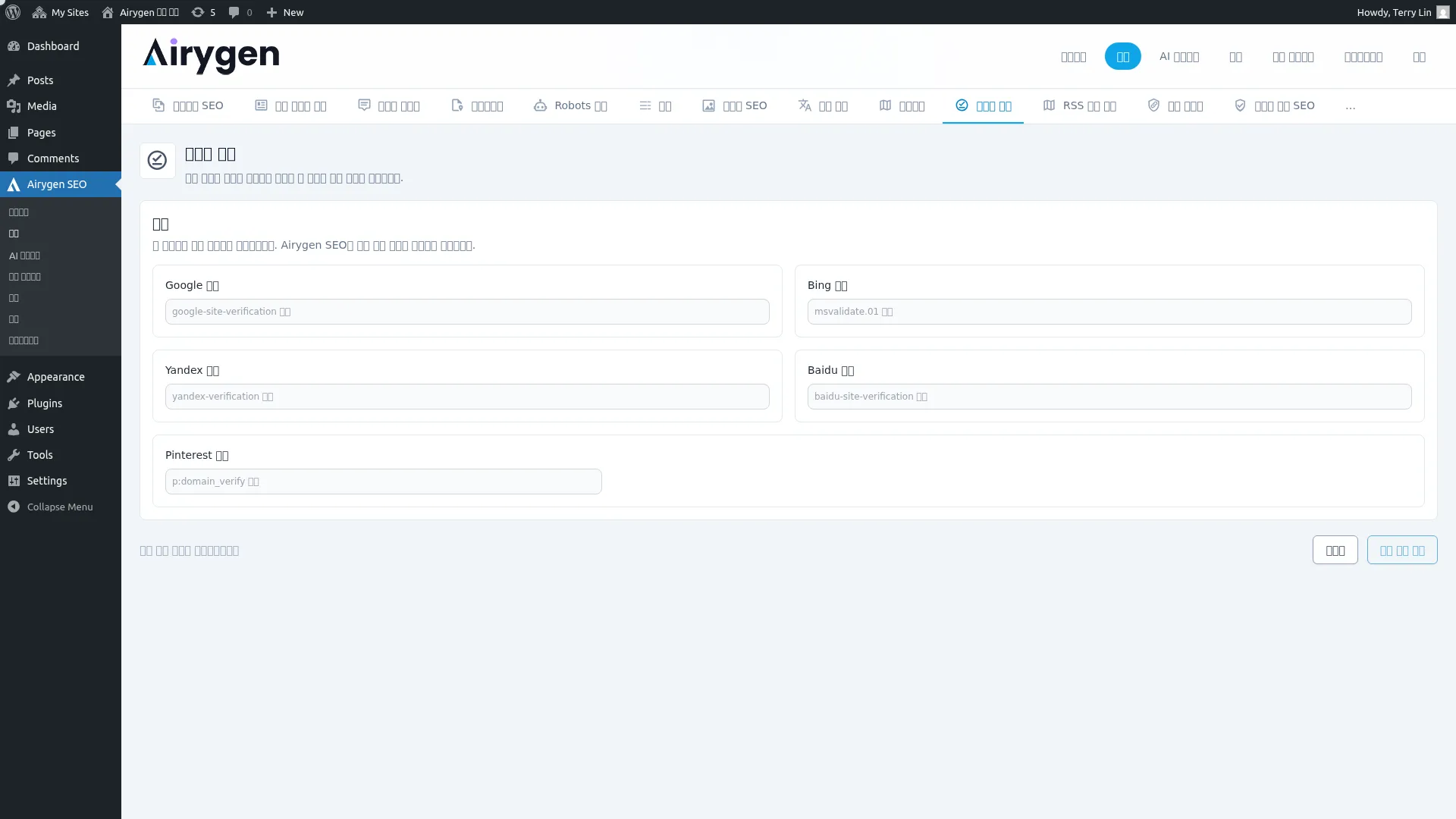Click the Posts pin icon
Screen dimensions: 1456x819
coord(14,80)
